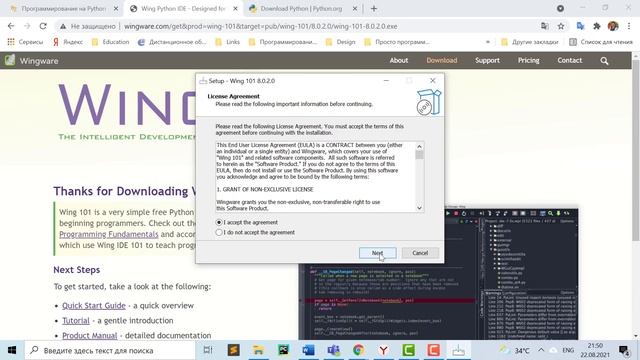
Task: Bookmark this page with the star icon
Action: point(561,26)
